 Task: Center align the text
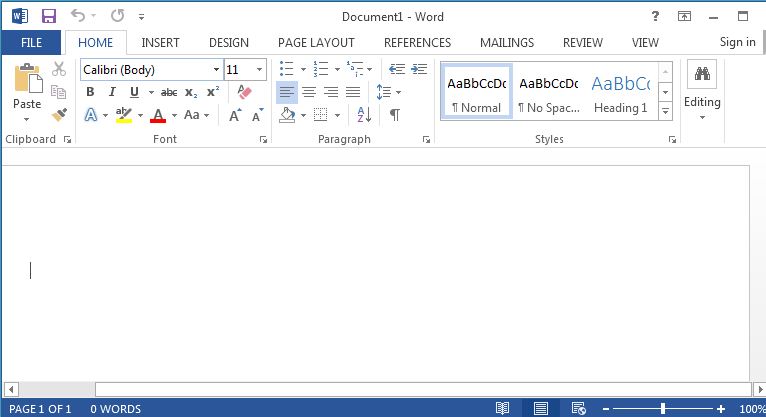(x=309, y=92)
